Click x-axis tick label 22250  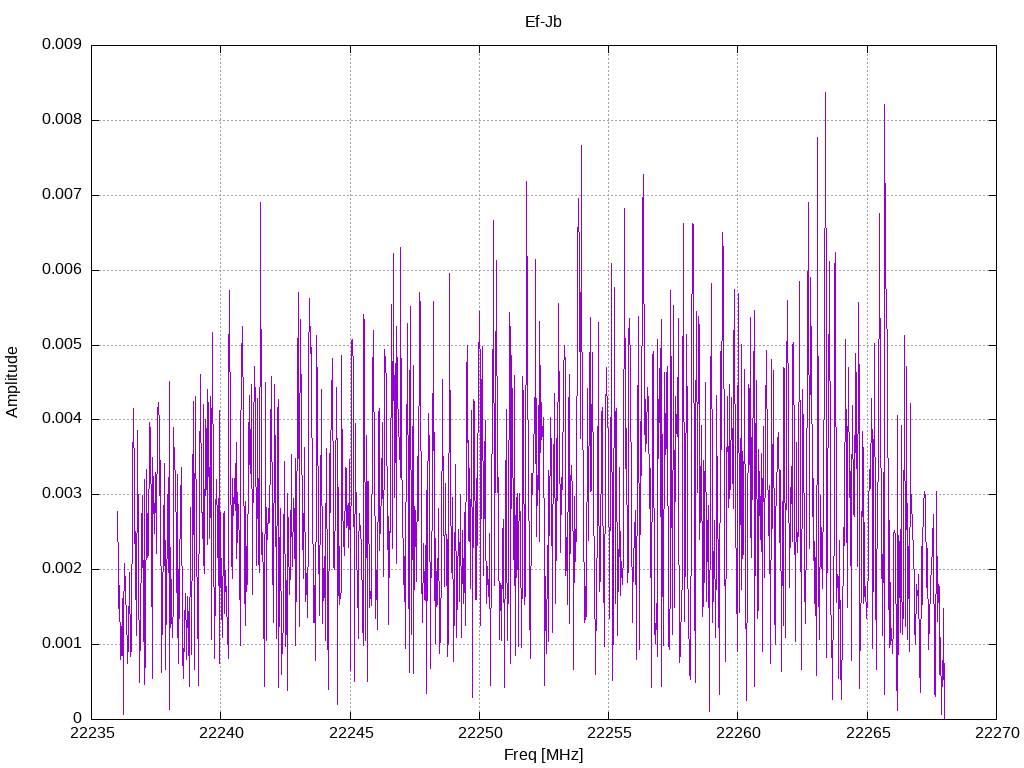point(479,733)
